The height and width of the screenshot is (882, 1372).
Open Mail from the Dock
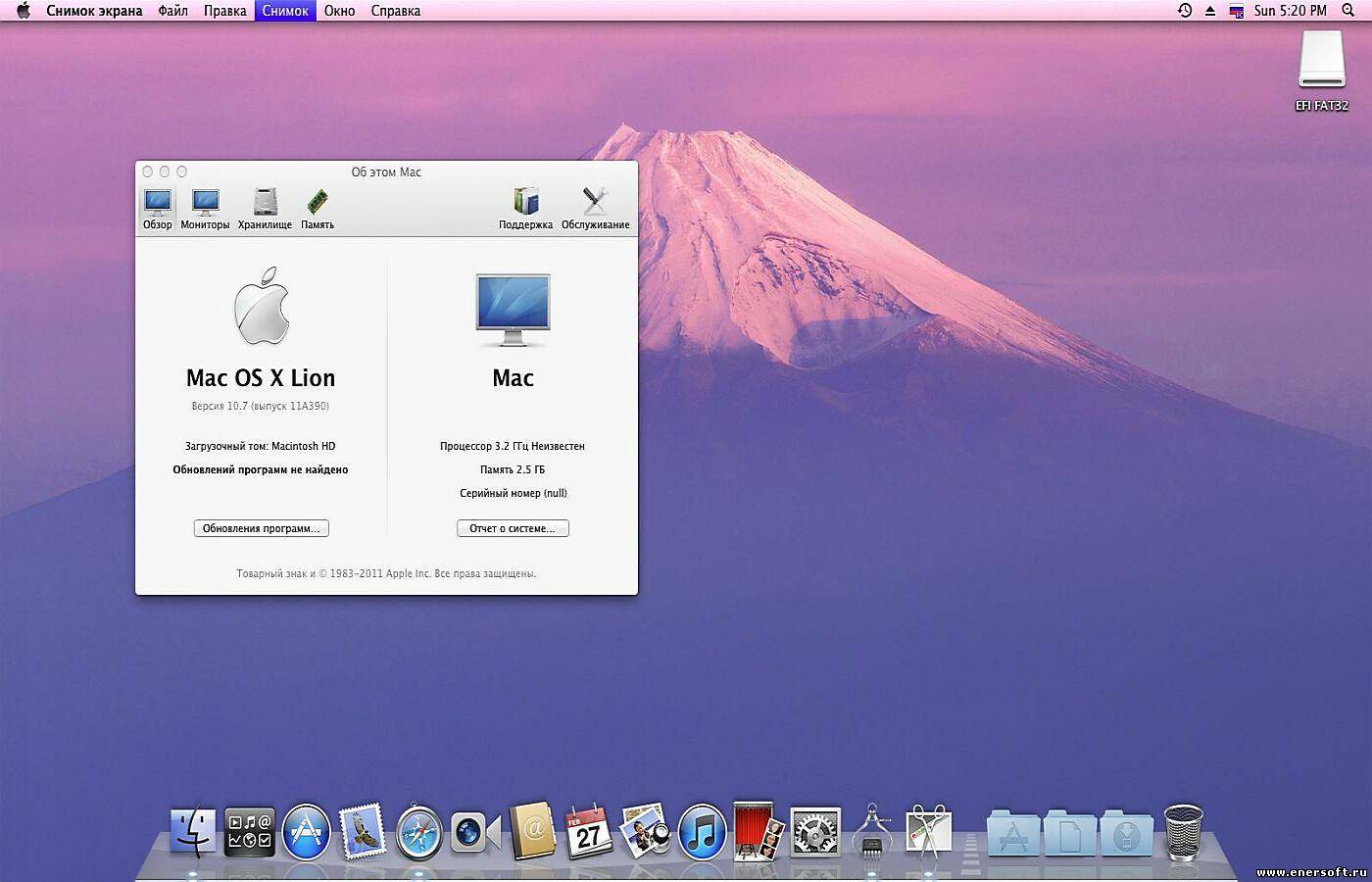pyautogui.click(x=362, y=833)
